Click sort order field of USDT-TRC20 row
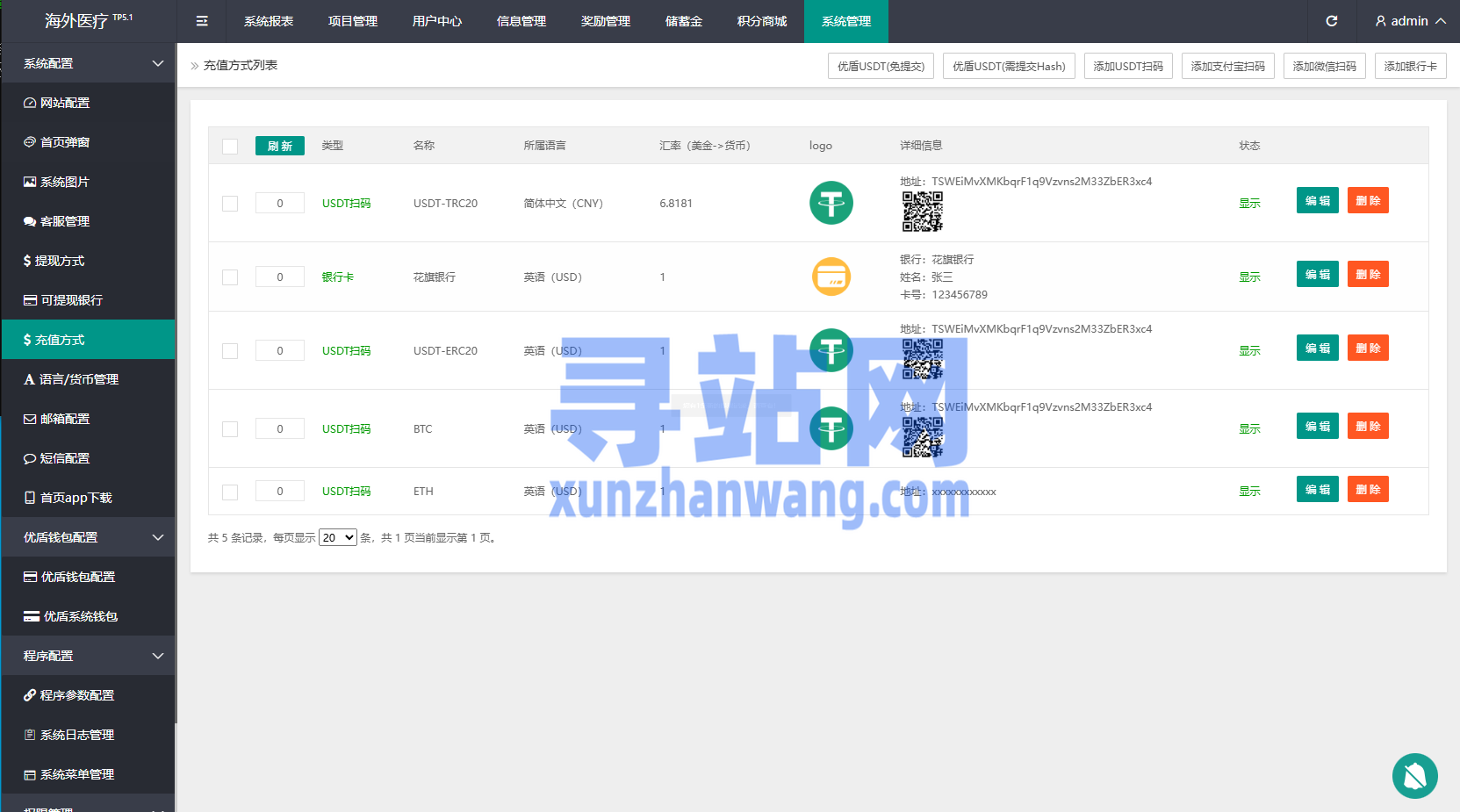This screenshot has width=1460, height=812. 280,203
